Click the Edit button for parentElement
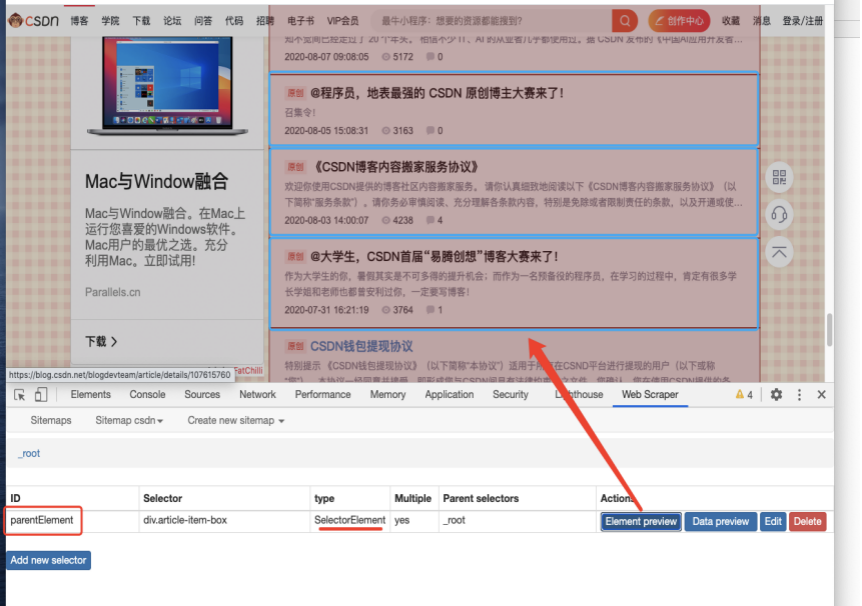 772,521
